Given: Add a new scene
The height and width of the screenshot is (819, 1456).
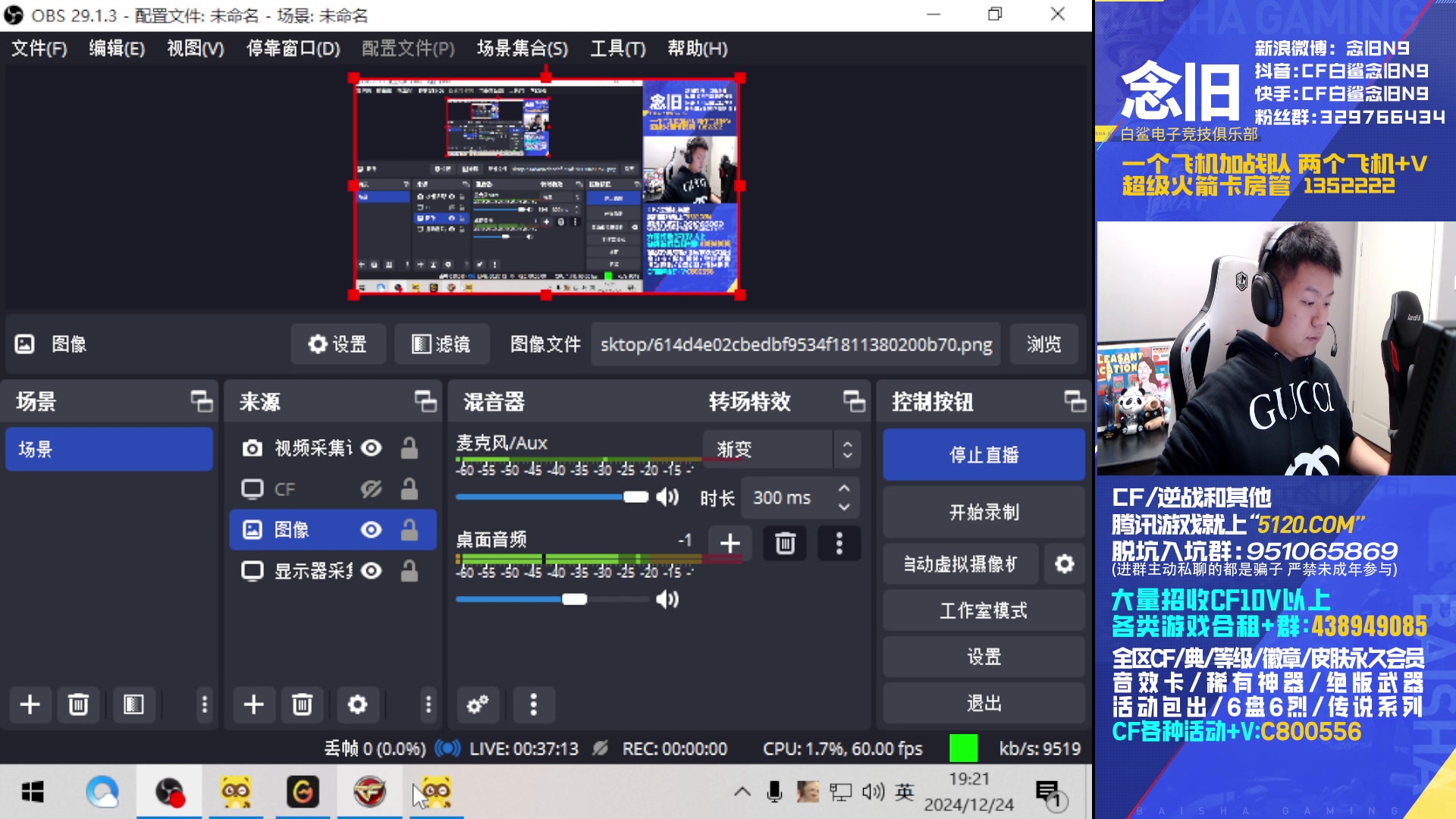Looking at the screenshot, I should tap(30, 704).
